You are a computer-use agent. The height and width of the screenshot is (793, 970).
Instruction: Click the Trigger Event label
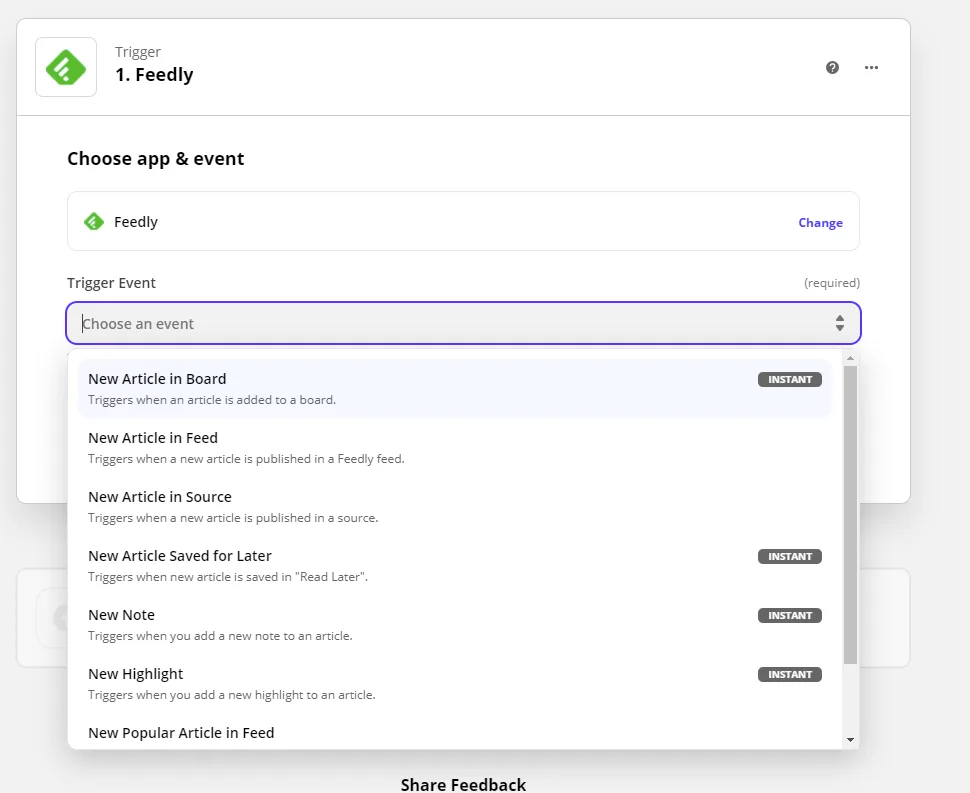111,283
